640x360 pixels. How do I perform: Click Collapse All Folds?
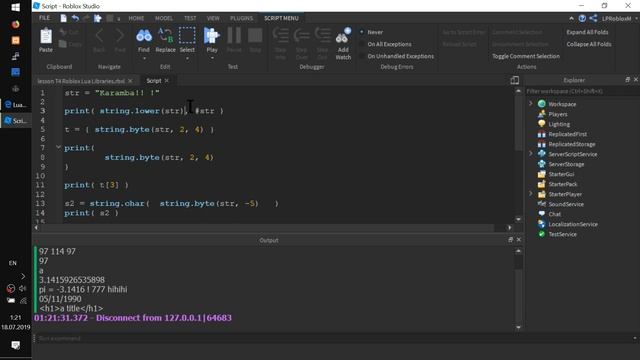tap(589, 44)
